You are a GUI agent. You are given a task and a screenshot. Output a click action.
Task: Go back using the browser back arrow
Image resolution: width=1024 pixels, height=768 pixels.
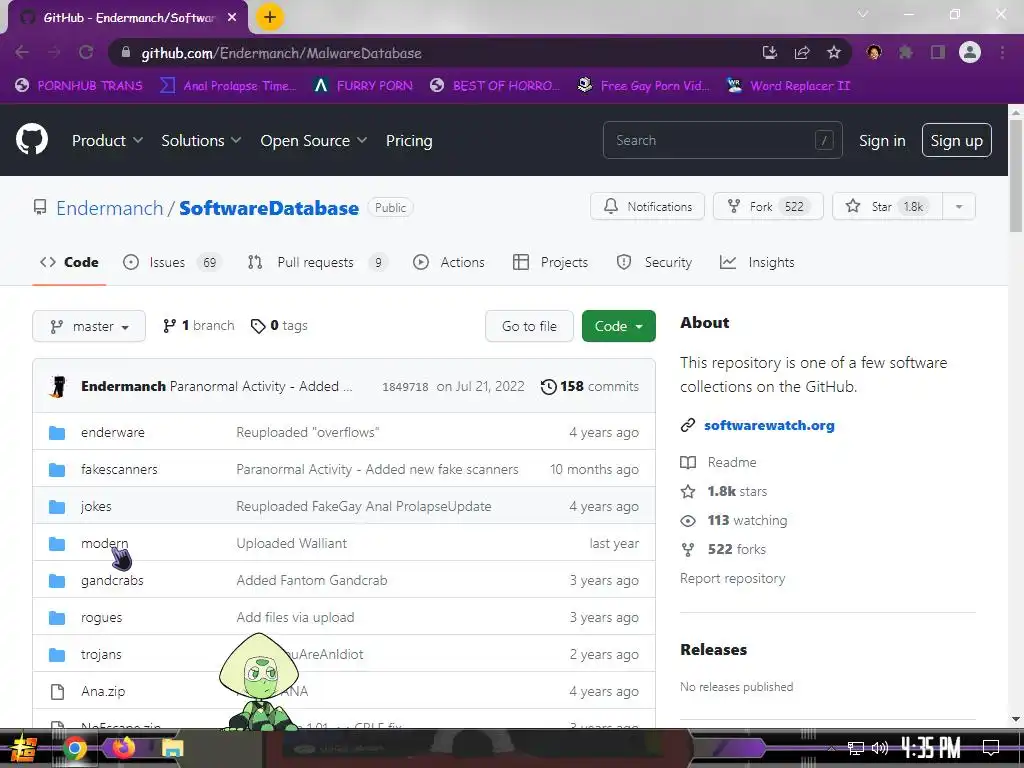pos(22,52)
